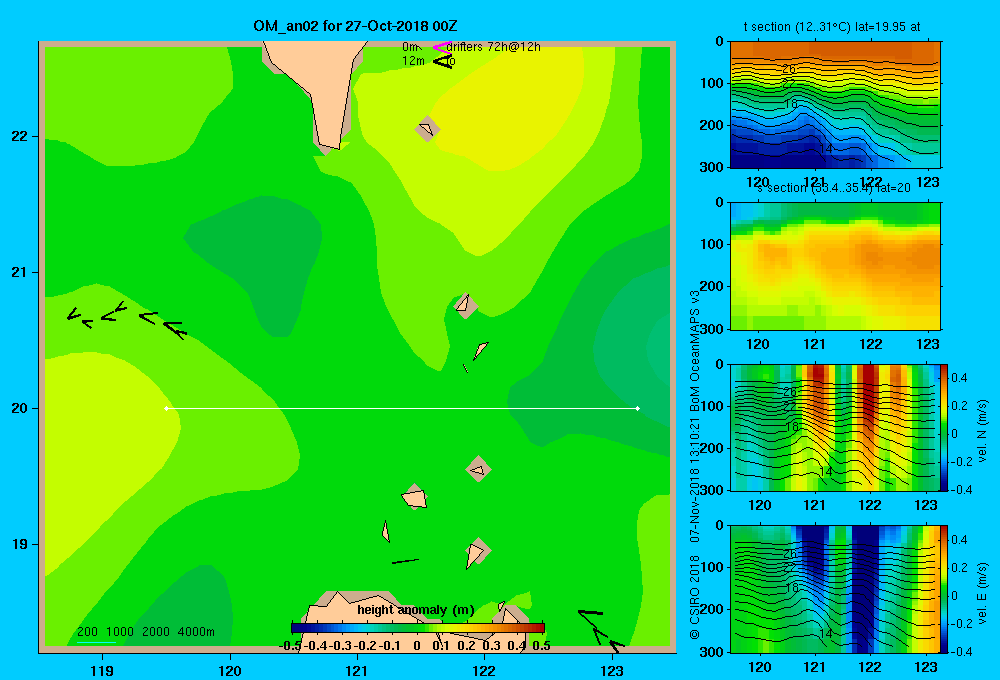This screenshot has width=1000, height=680.
Task: Click the black drifter arrows near longitude 123 at bottom
Action: [x=601, y=630]
